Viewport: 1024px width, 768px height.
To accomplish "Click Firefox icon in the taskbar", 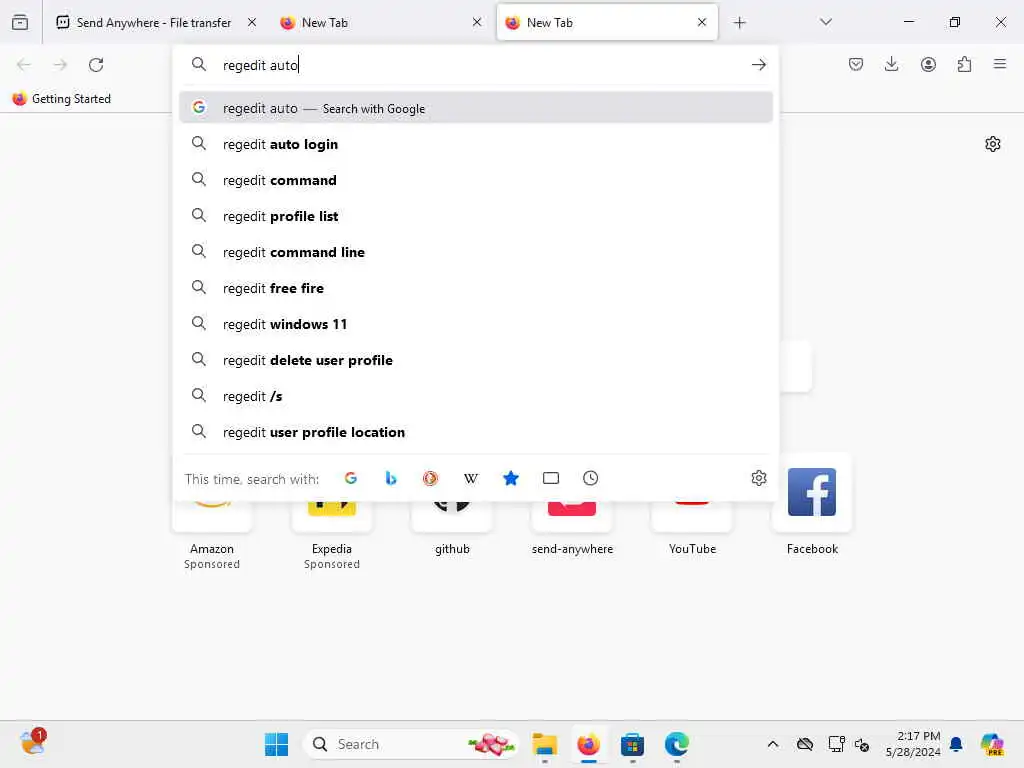I will click(x=588, y=744).
